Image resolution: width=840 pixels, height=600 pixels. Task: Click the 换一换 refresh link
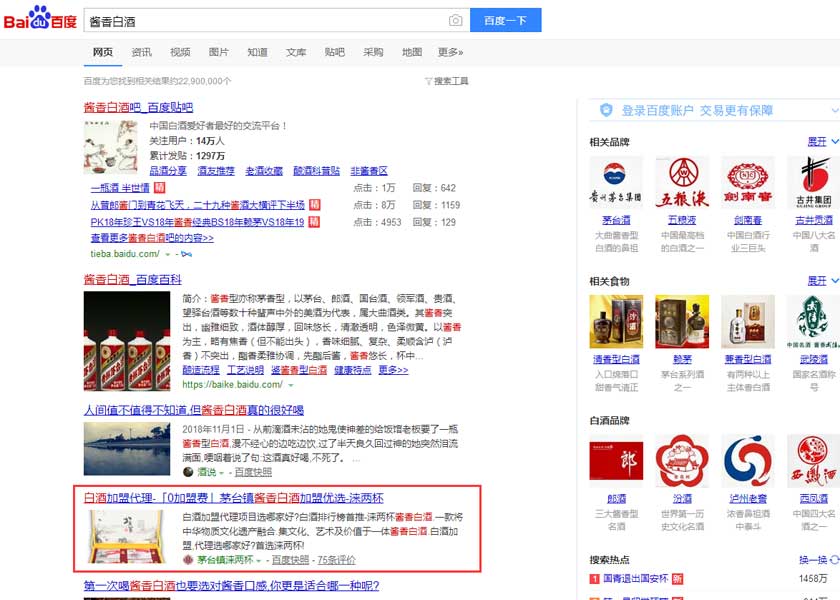tap(813, 560)
